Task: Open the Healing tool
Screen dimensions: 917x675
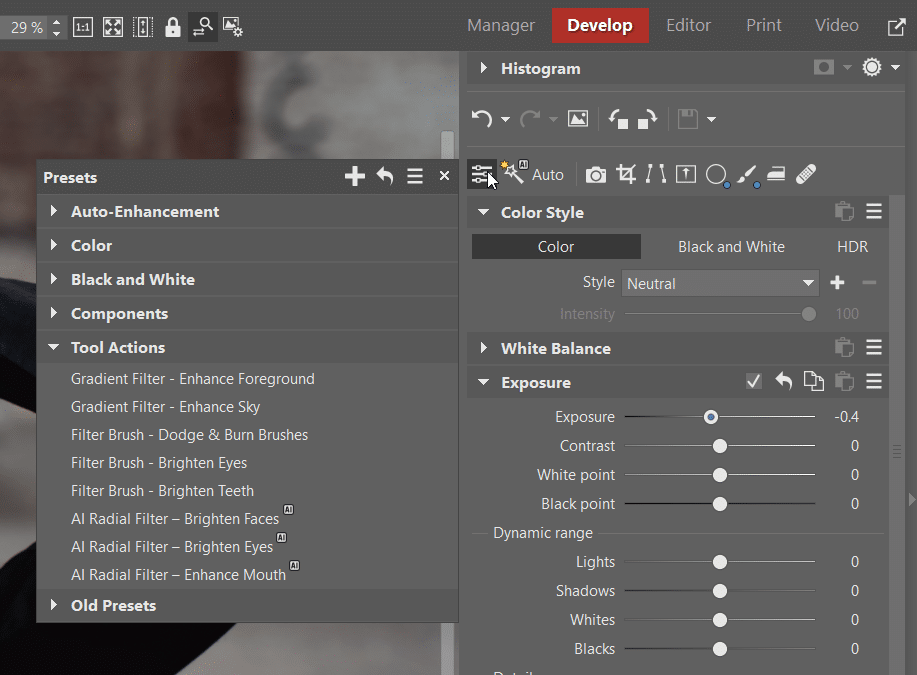Action: [806, 174]
